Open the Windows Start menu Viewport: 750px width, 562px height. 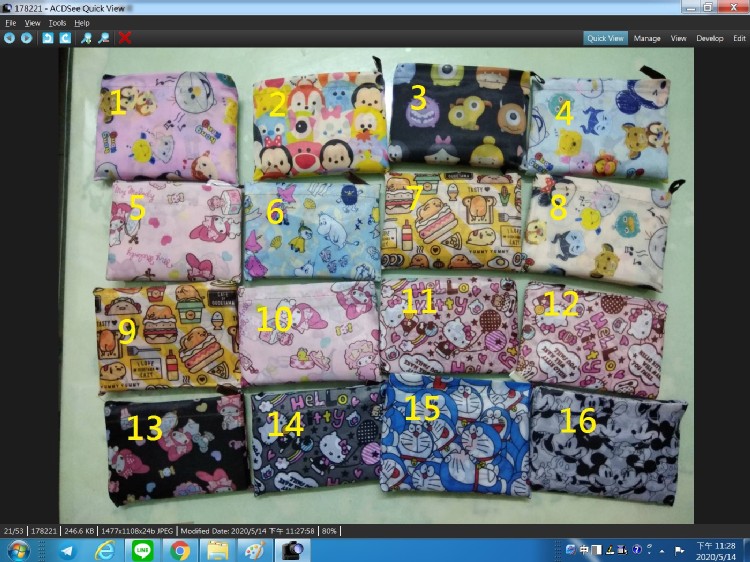(x=18, y=551)
